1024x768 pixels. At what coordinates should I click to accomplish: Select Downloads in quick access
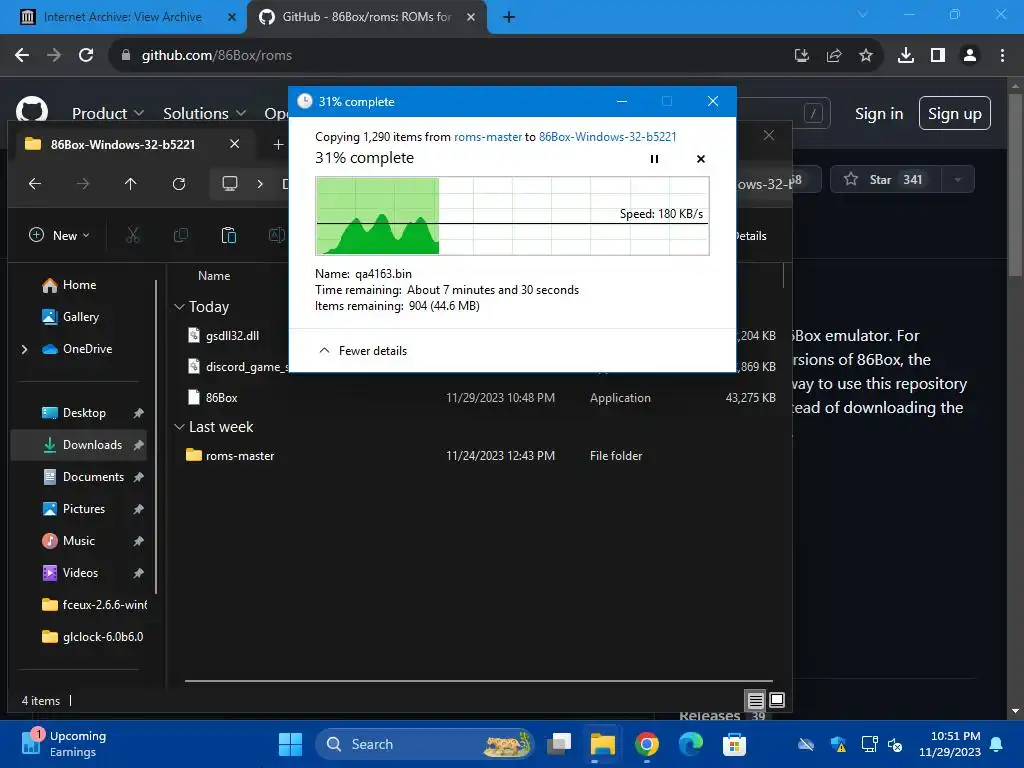[78, 445]
